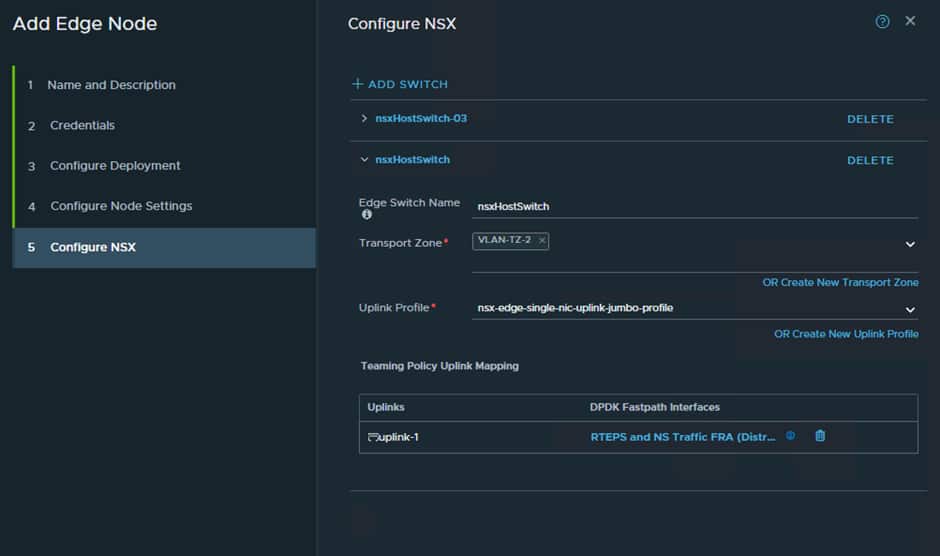Viewport: 940px width, 556px height.
Task: Click the info icon beside RTEPS interface
Action: coord(790,436)
